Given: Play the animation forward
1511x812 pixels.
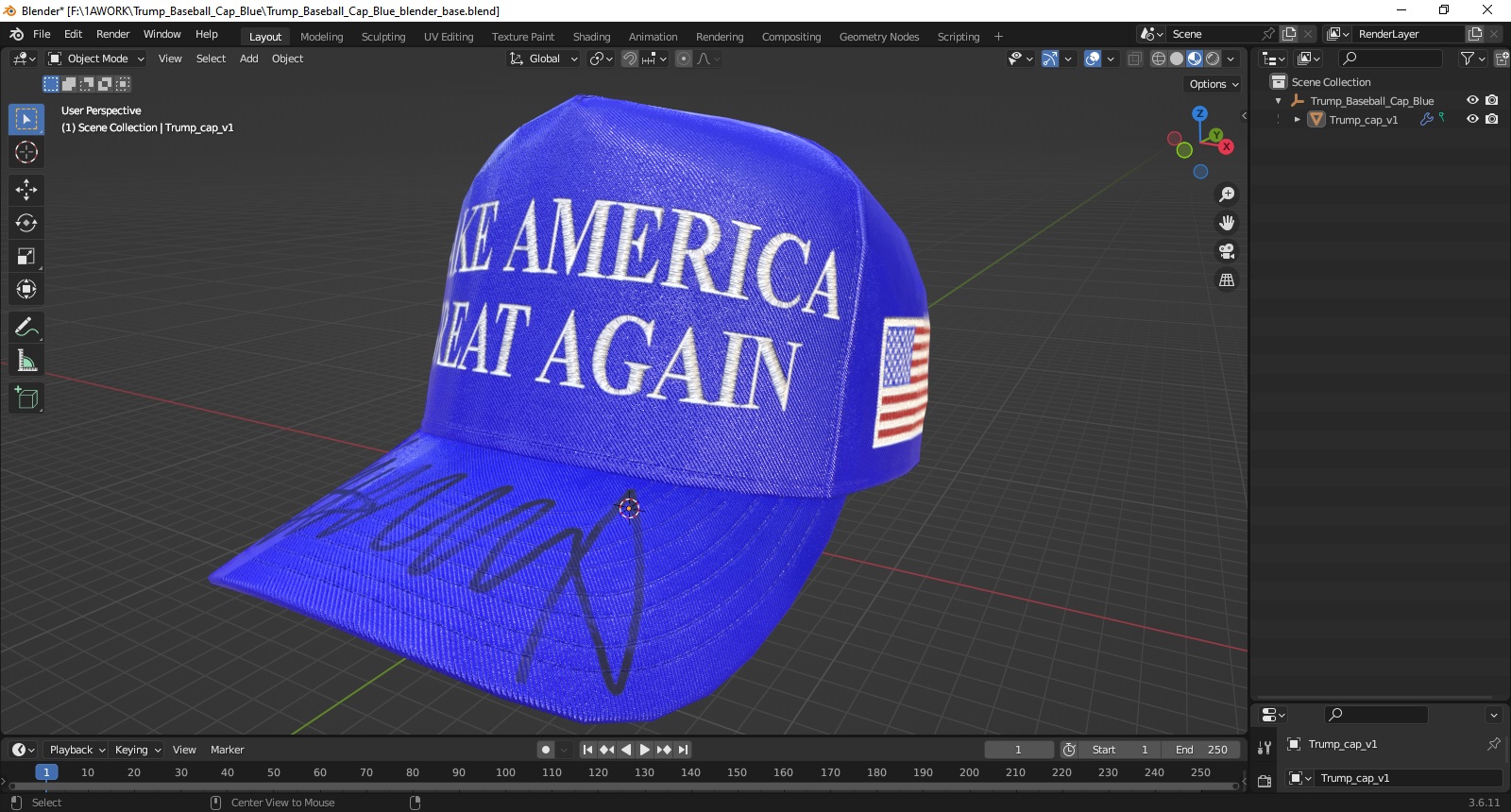Looking at the screenshot, I should click(645, 750).
